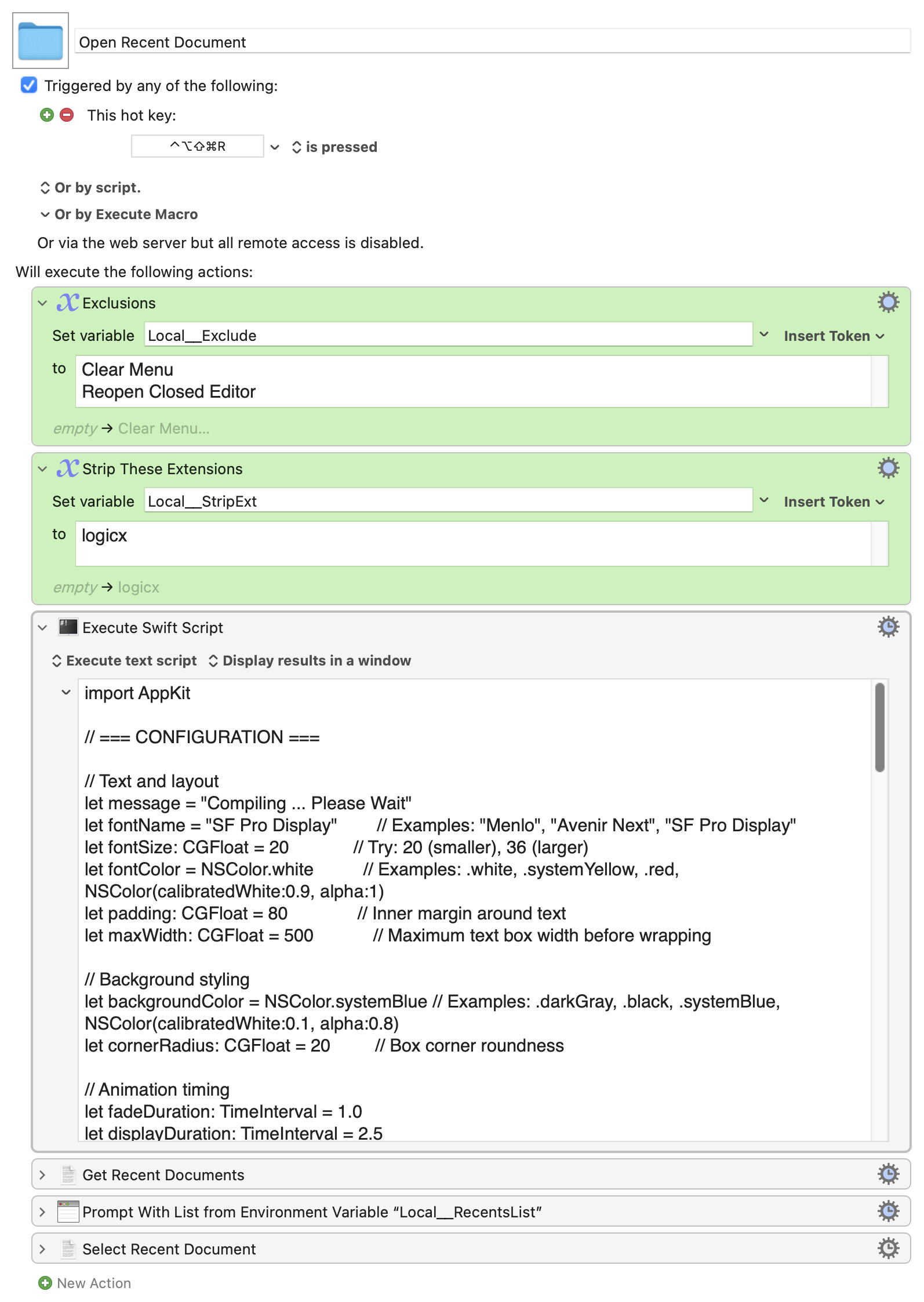Screen dimensions: 924x1302
Task: Collapse the Exclusions action
Action: tap(42, 303)
